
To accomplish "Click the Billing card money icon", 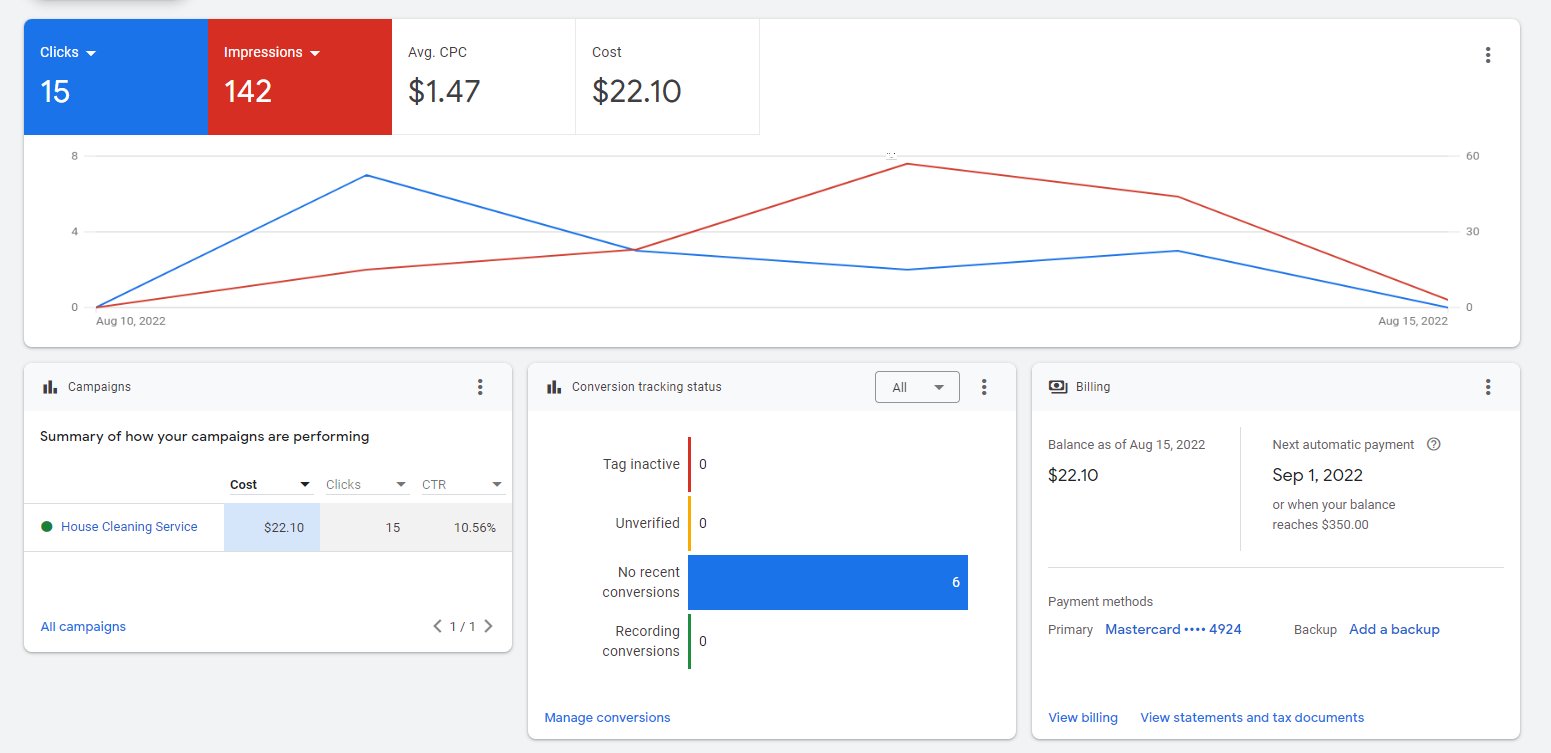I will (x=1058, y=387).
